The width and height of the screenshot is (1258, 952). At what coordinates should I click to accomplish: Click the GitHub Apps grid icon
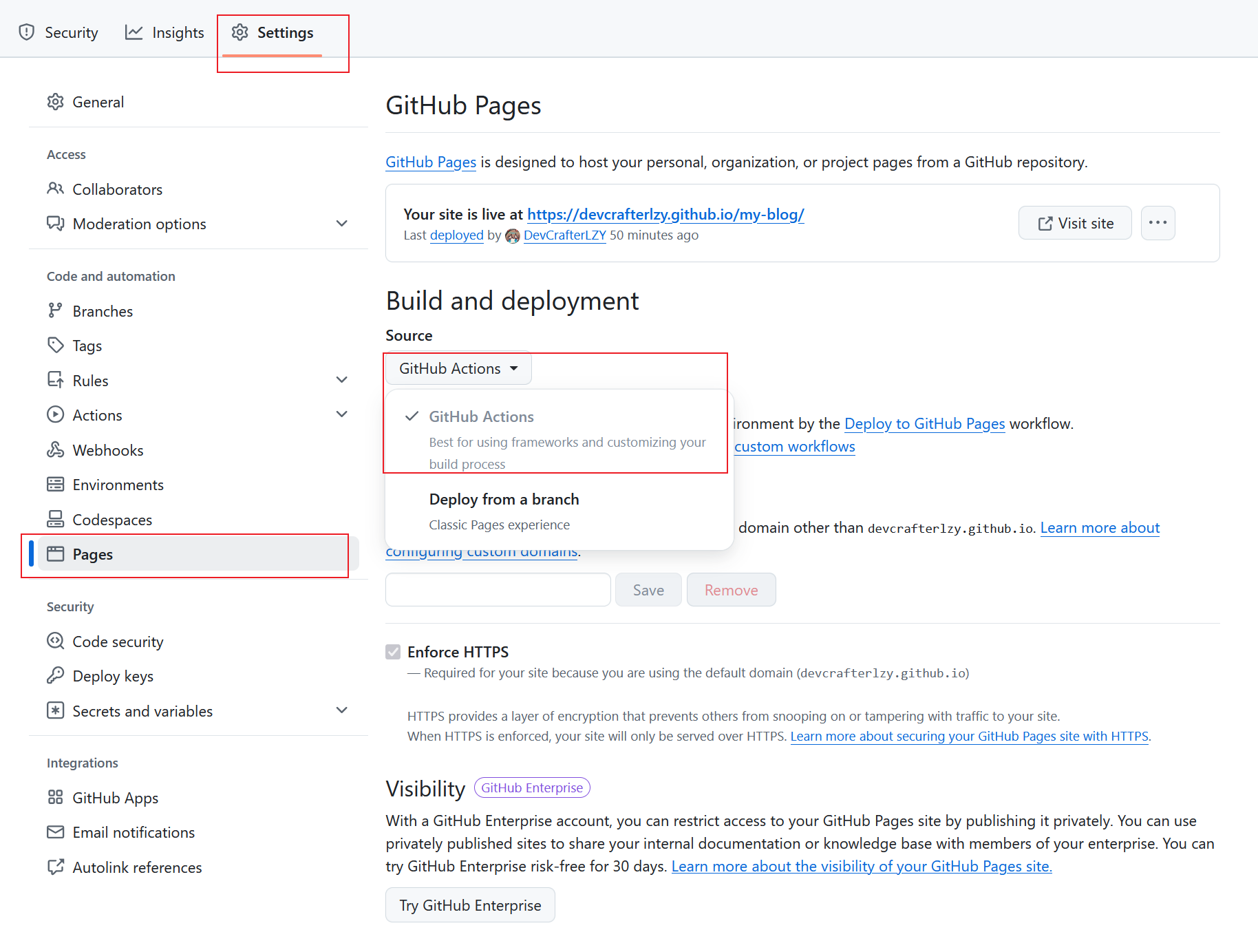[x=55, y=797]
